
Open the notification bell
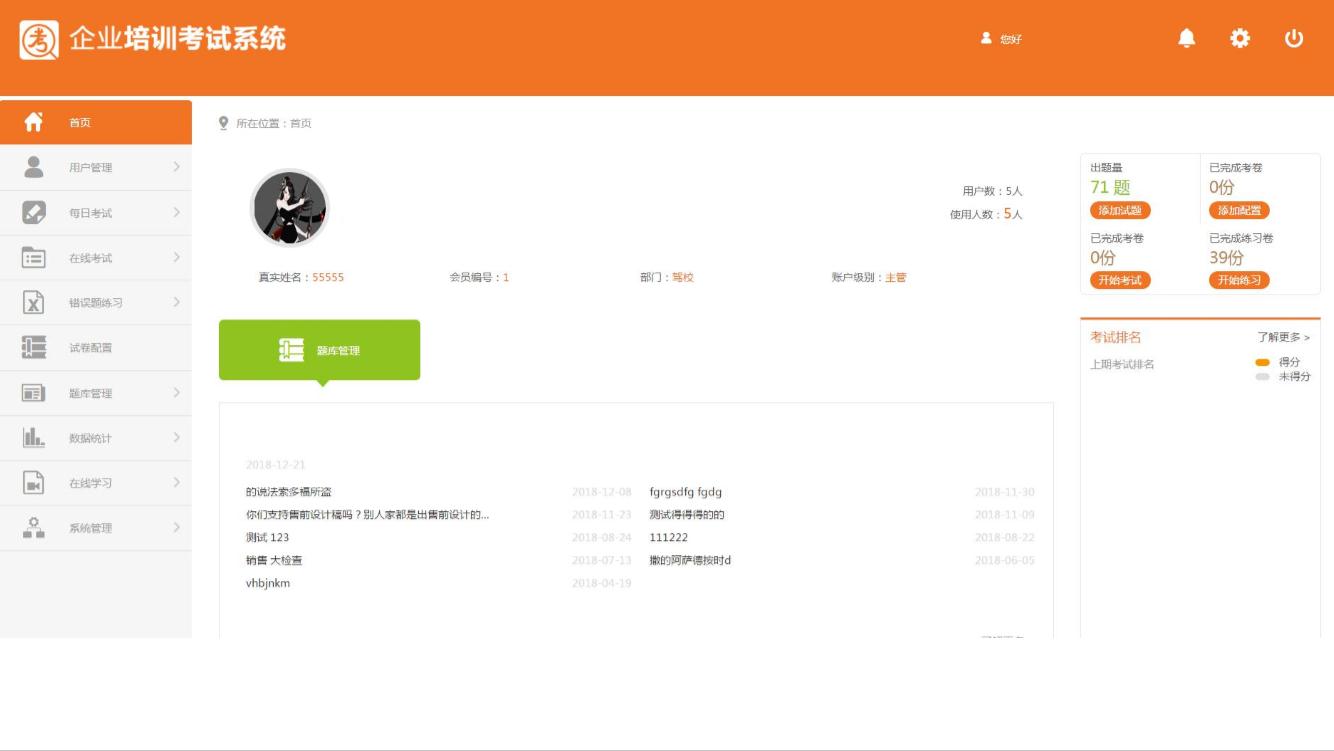(x=1187, y=39)
